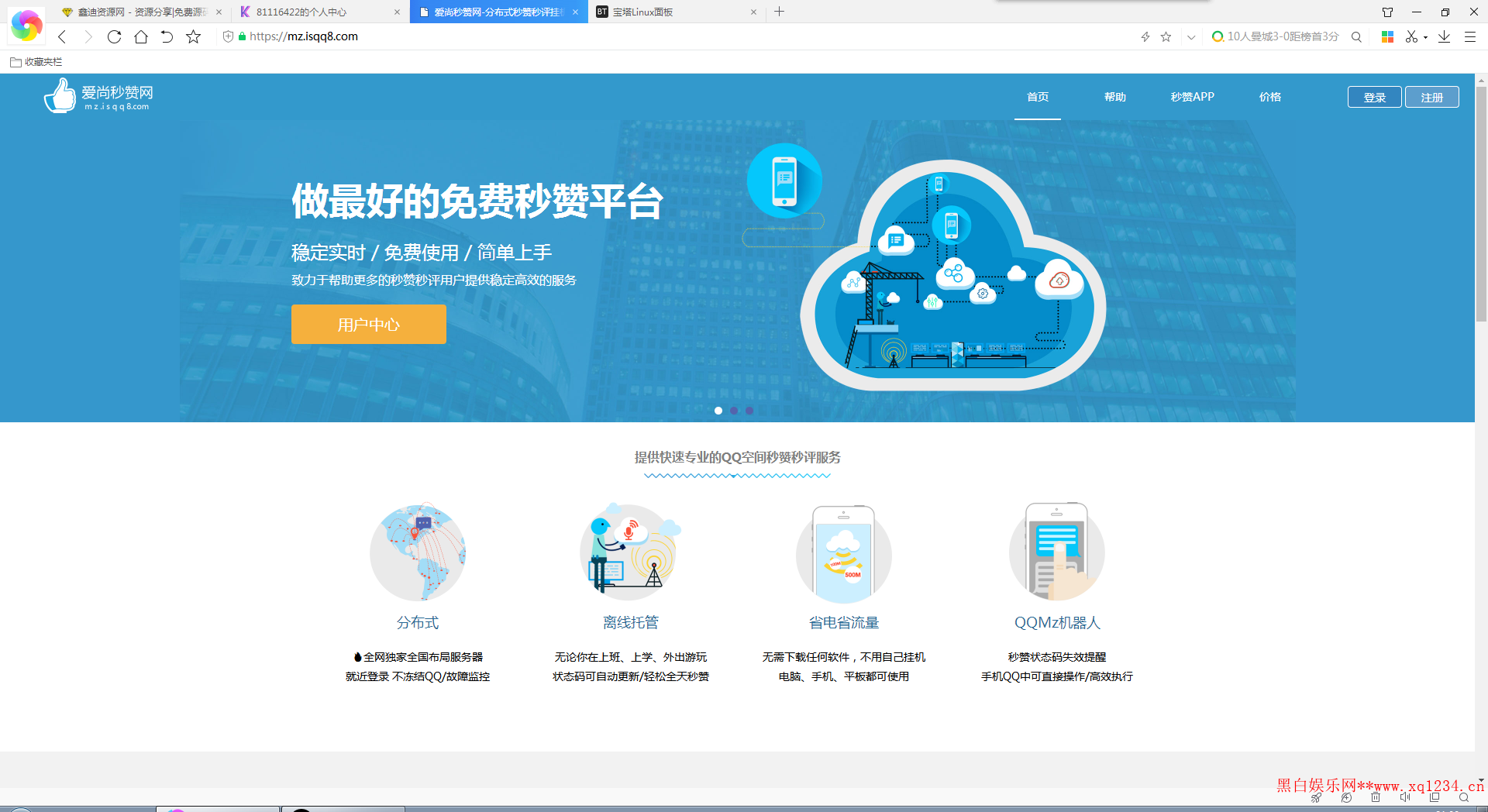Click the 省电省流量 phone illustration

(x=844, y=553)
